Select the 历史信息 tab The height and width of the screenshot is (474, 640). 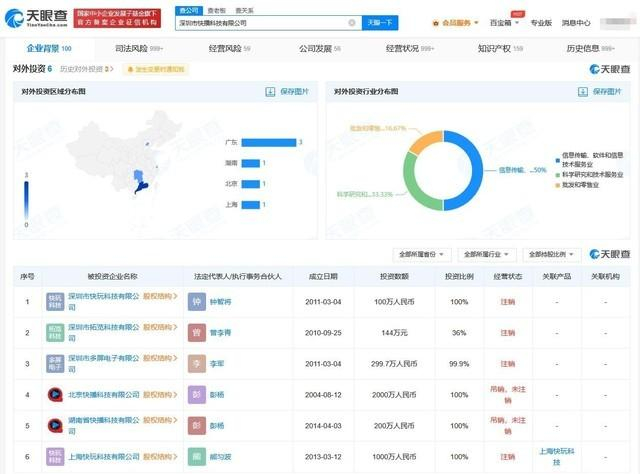click(590, 49)
